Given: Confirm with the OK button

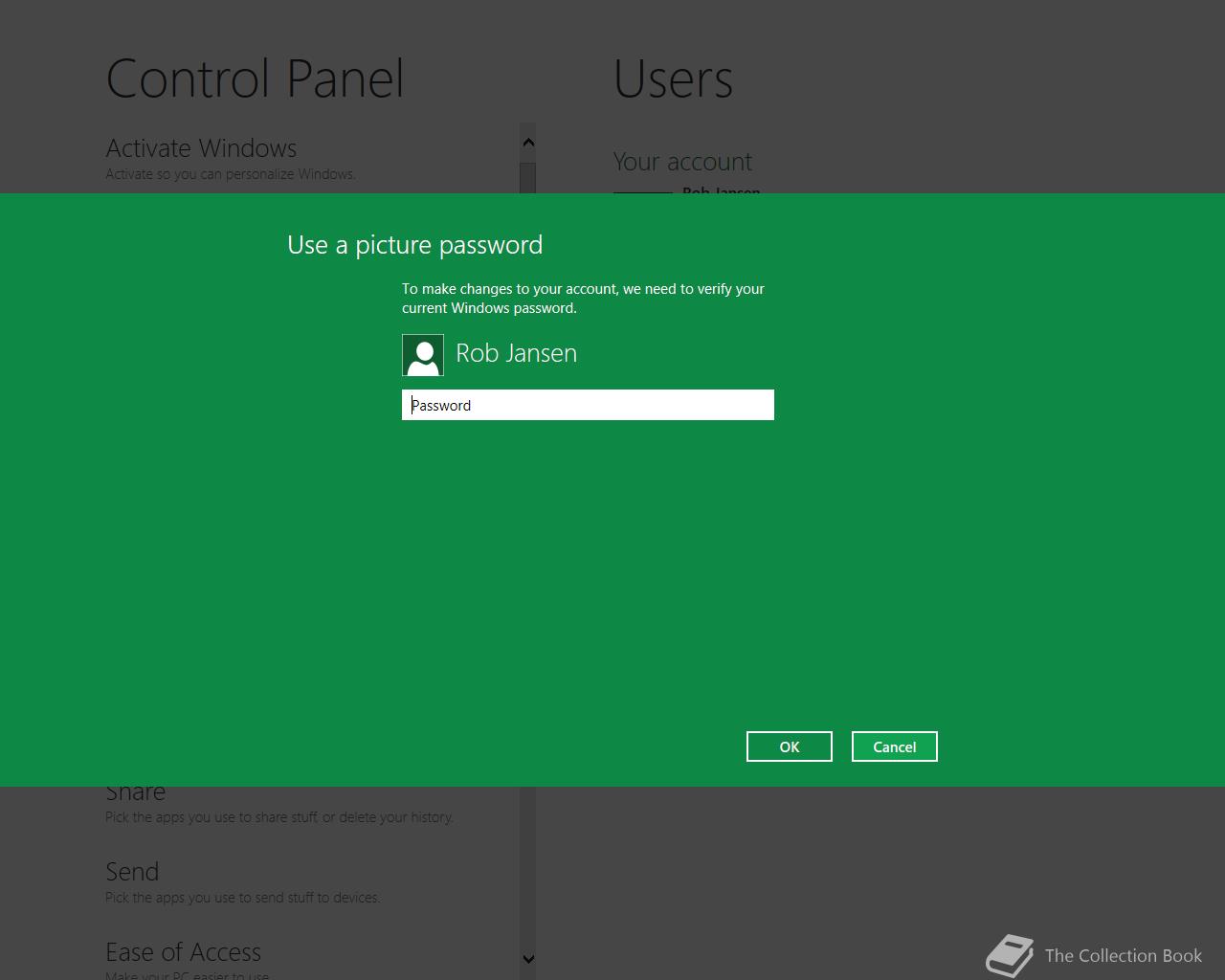Looking at the screenshot, I should click(x=790, y=746).
